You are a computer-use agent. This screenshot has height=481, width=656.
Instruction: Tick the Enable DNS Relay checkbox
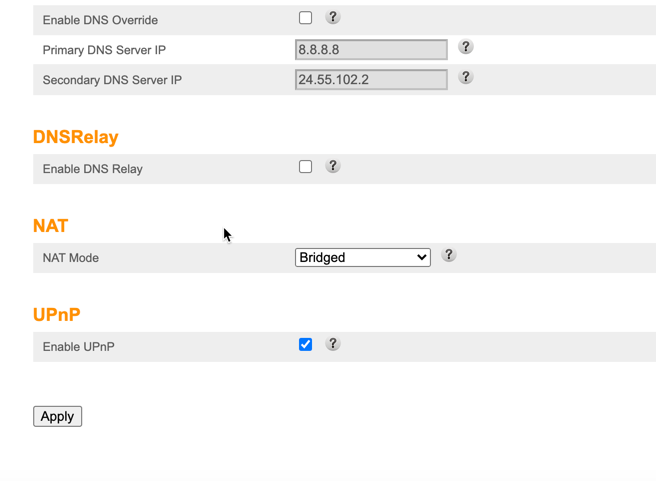point(305,167)
